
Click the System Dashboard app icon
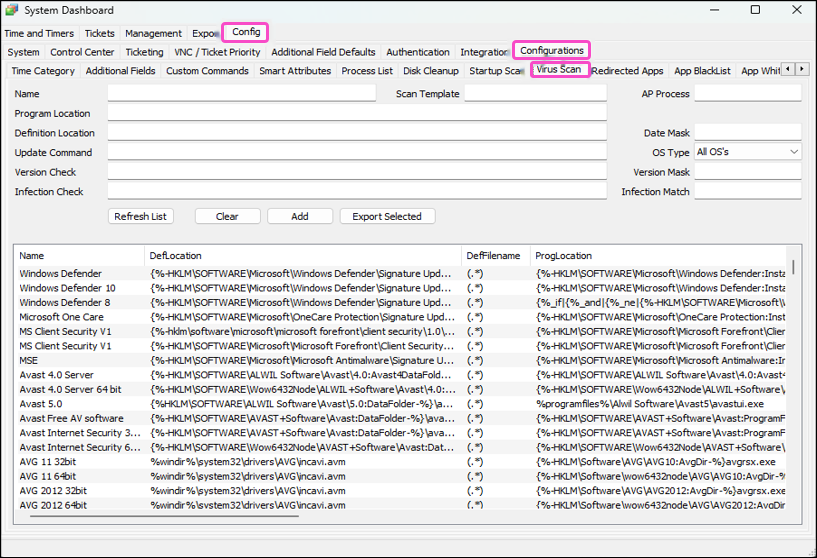tap(12, 11)
